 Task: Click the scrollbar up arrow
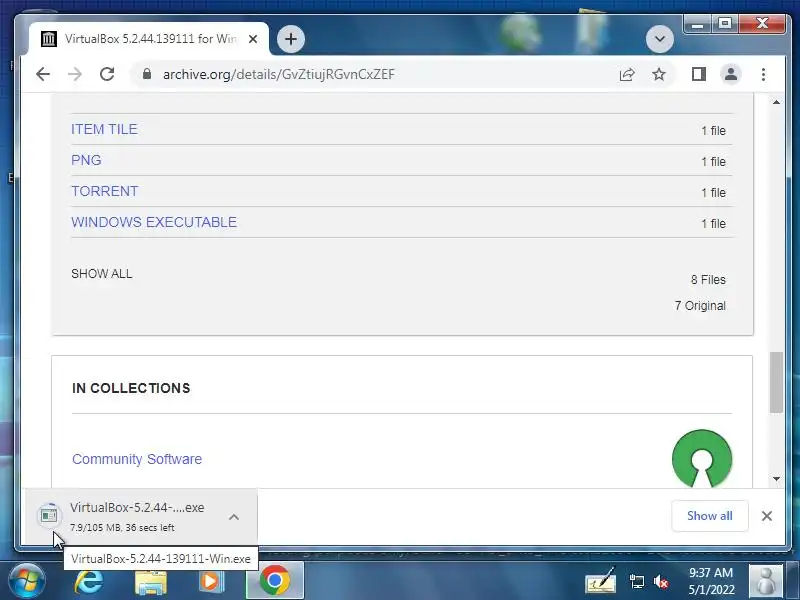tap(776, 103)
